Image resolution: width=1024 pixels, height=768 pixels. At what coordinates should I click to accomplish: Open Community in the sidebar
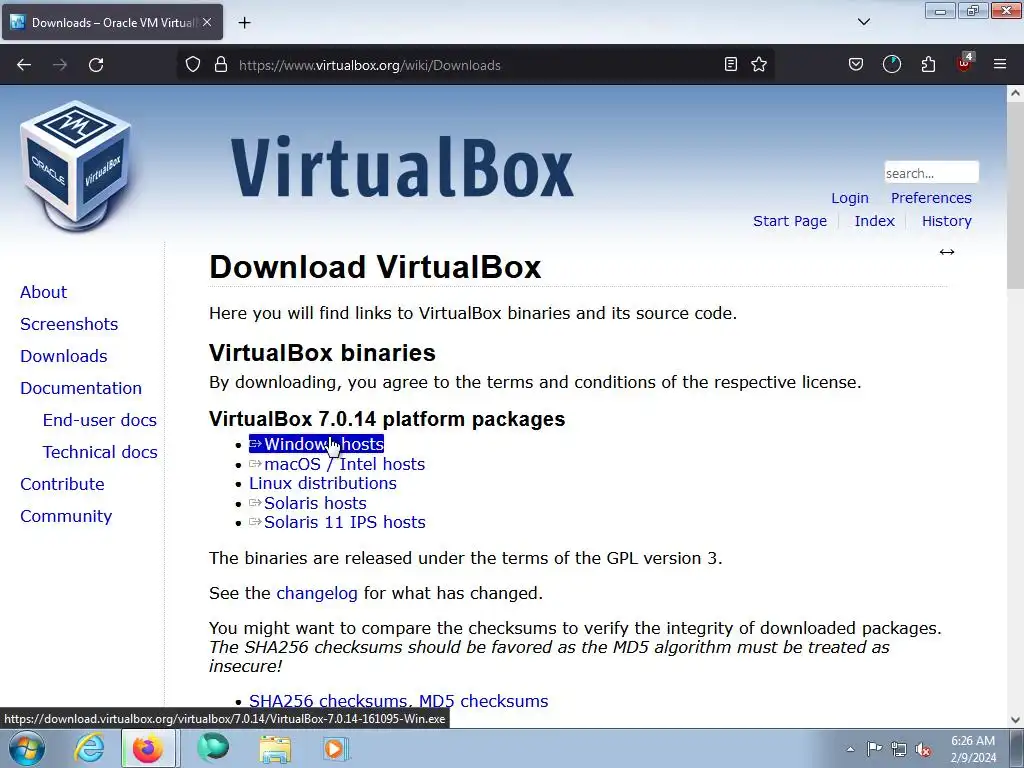pos(66,516)
